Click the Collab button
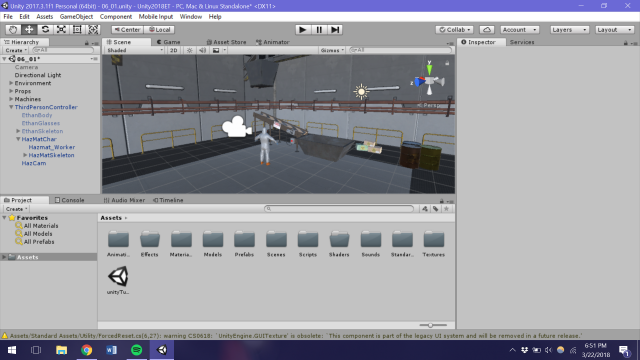Image resolution: width=640 pixels, height=360 pixels. 454,30
